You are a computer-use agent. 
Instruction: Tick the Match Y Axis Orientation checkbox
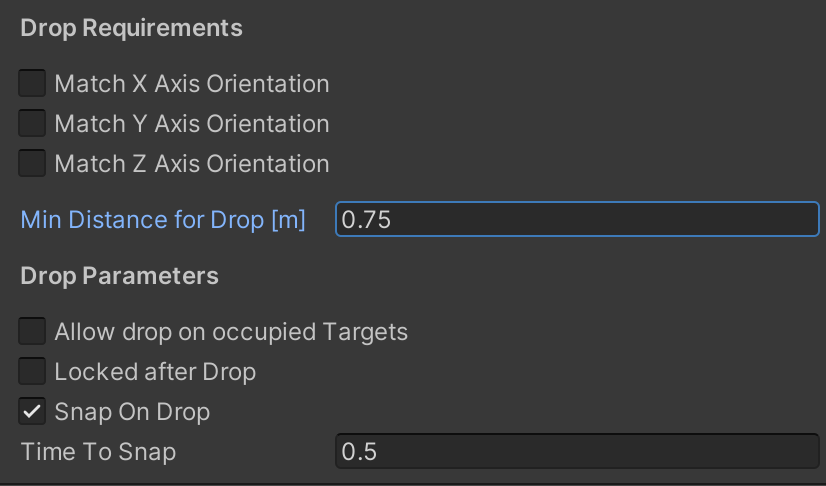point(33,123)
